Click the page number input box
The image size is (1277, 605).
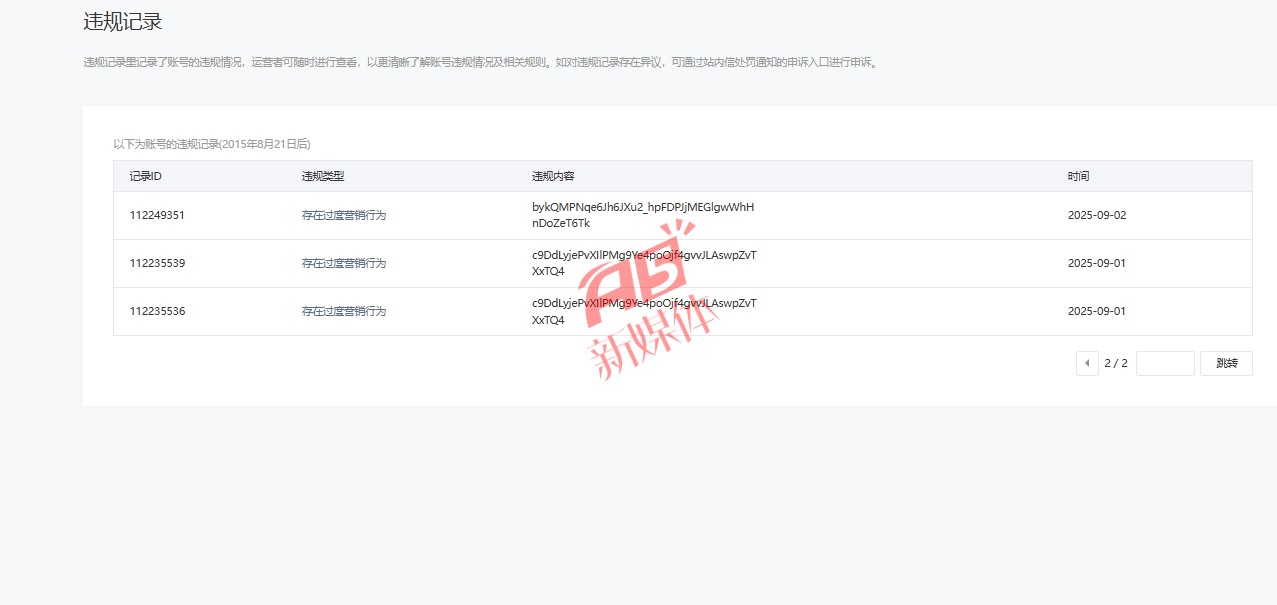tap(1165, 364)
